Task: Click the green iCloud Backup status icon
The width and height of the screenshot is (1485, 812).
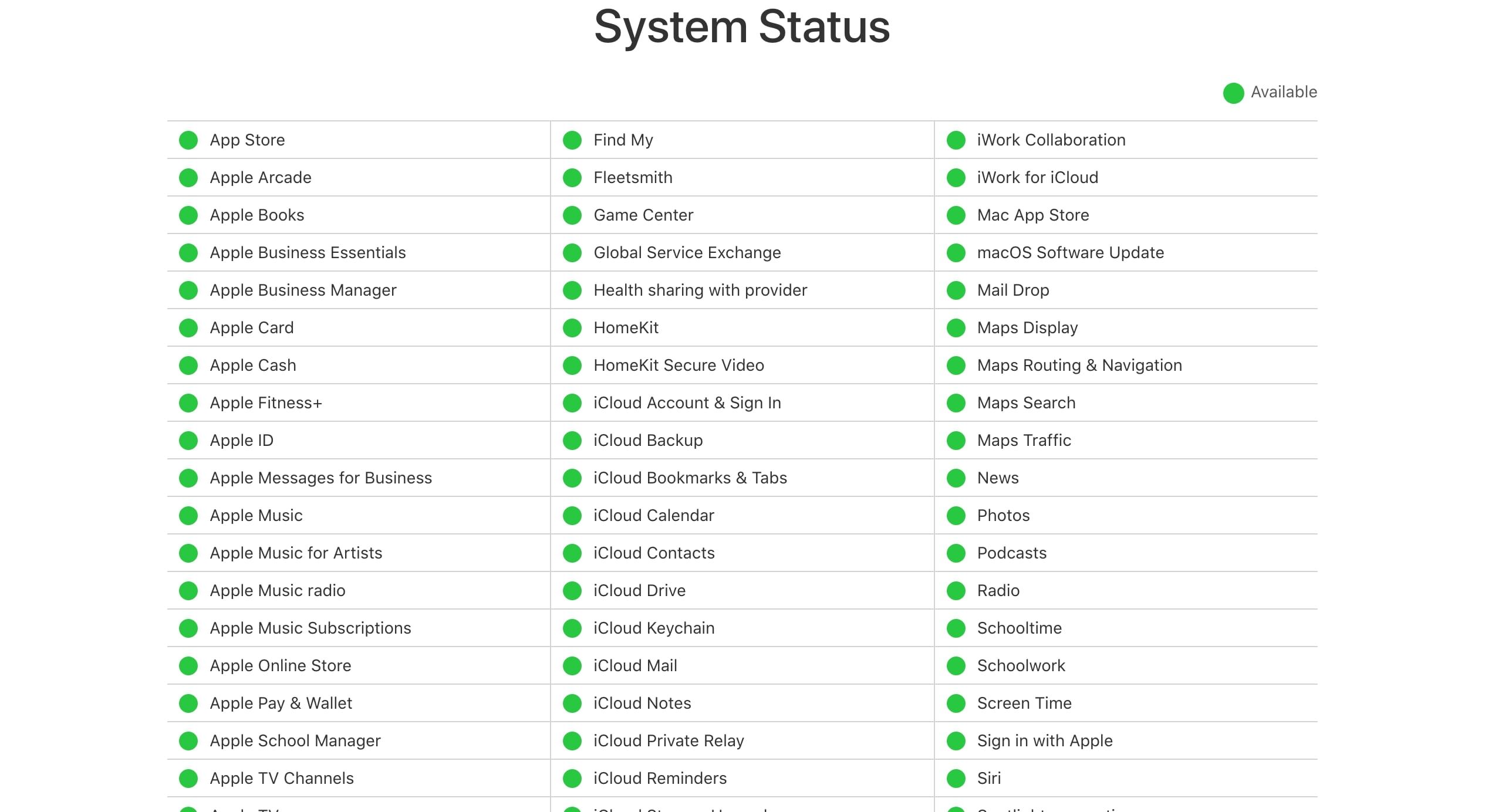Action: [x=571, y=441]
